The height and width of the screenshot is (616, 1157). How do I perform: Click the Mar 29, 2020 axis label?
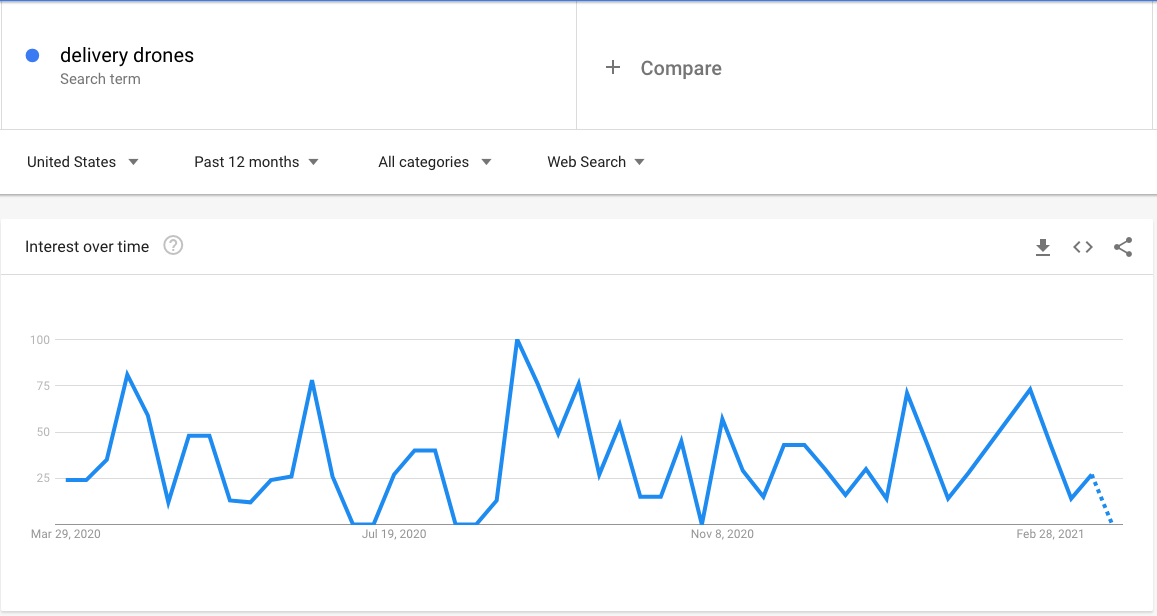[x=66, y=534]
